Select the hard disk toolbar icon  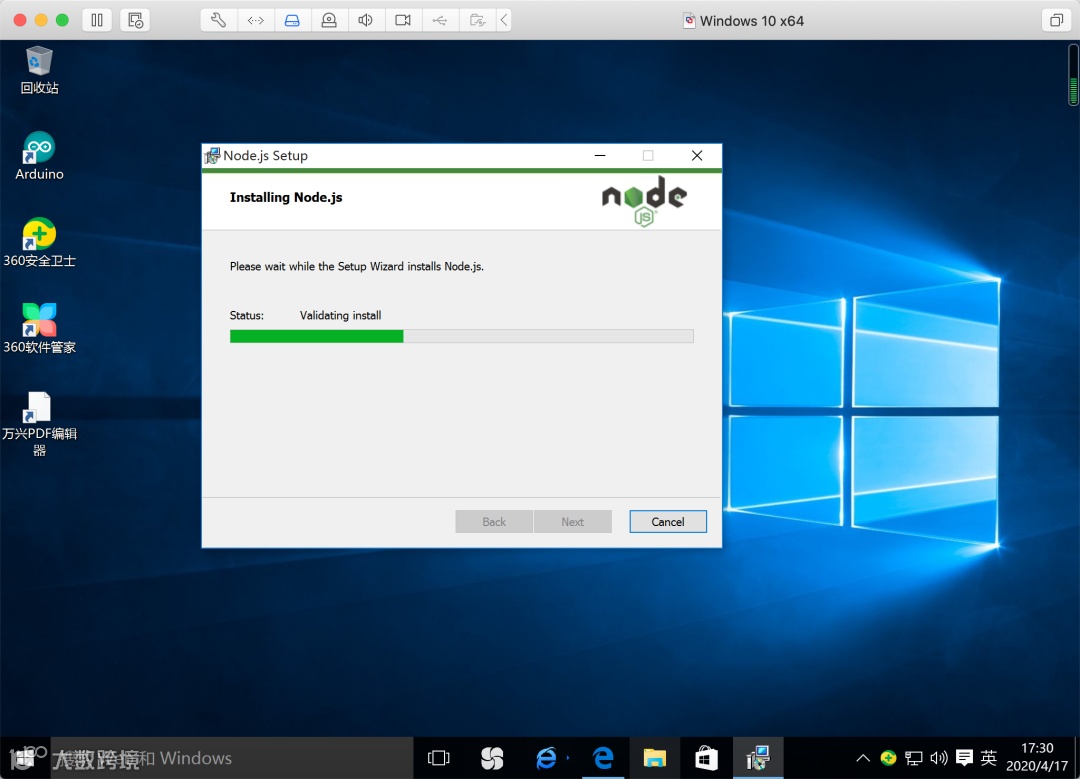(x=292, y=20)
